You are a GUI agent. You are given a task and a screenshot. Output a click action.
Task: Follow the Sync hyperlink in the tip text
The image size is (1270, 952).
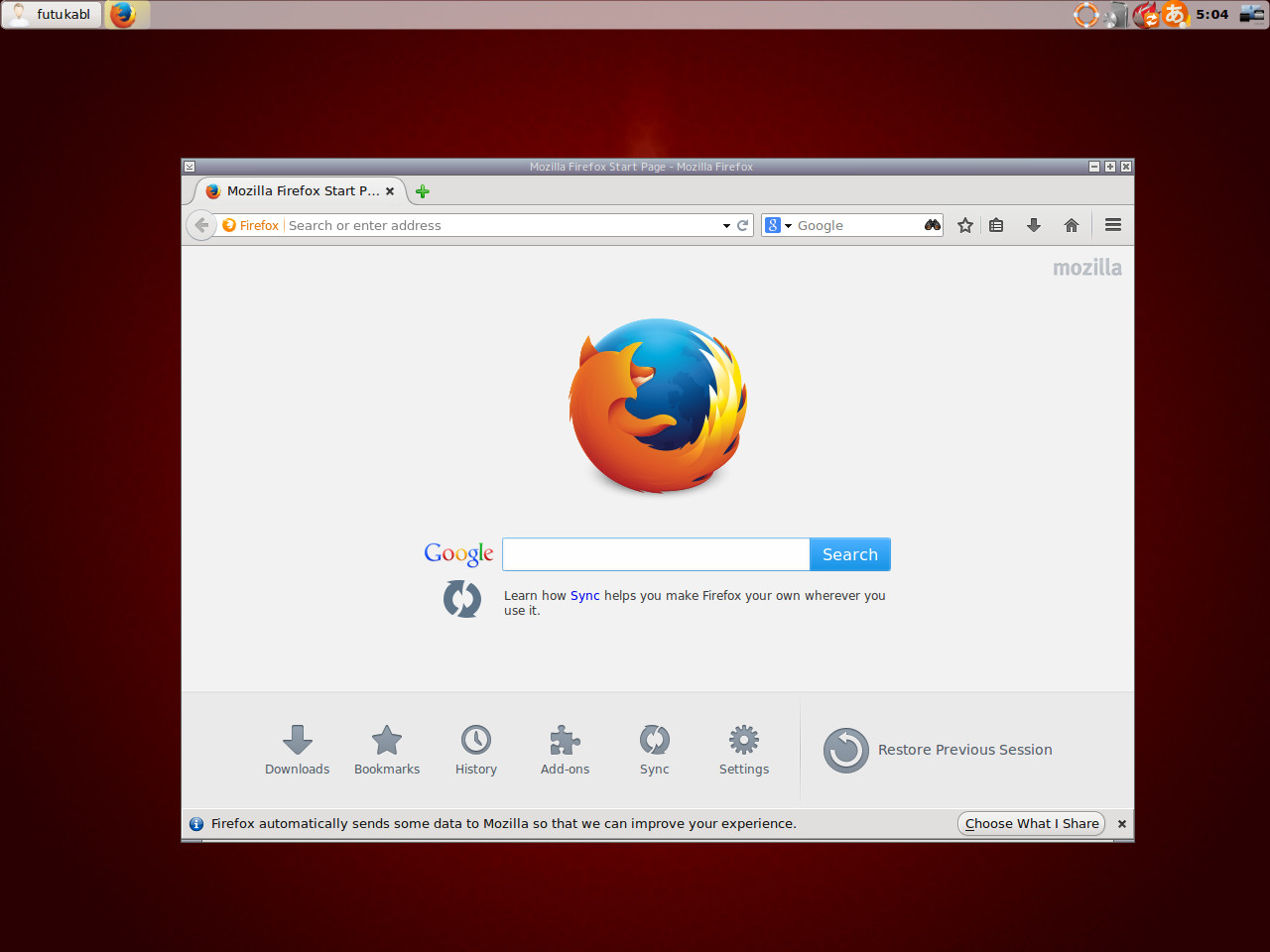click(x=585, y=596)
